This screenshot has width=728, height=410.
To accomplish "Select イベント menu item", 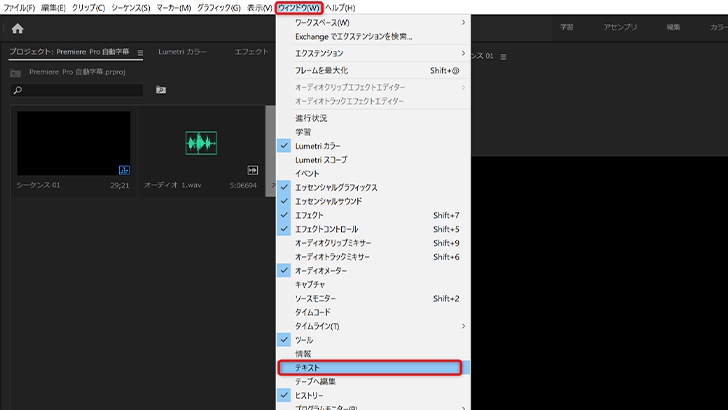I will click(x=373, y=174).
